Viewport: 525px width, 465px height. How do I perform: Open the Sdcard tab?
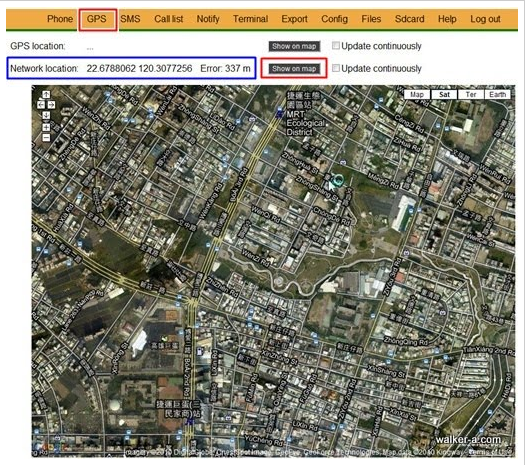409,19
